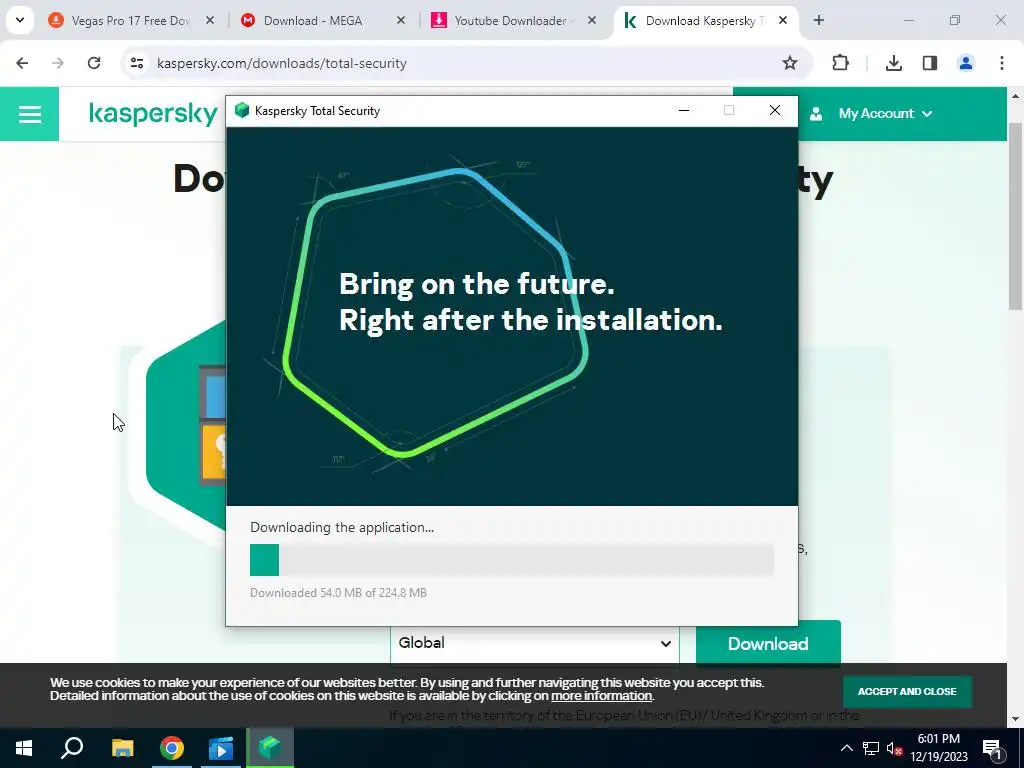1024x768 pixels.
Task: Show hidden system tray icons
Action: [x=846, y=748]
